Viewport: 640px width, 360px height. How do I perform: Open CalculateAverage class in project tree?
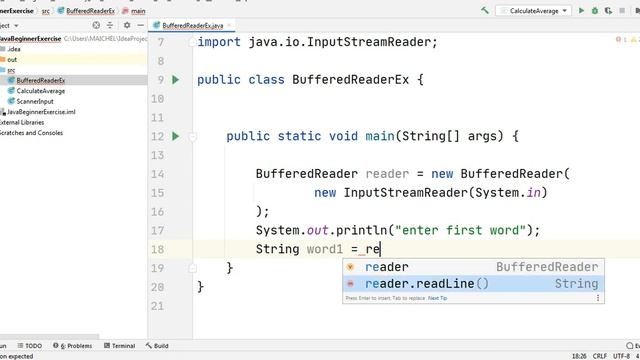point(40,91)
